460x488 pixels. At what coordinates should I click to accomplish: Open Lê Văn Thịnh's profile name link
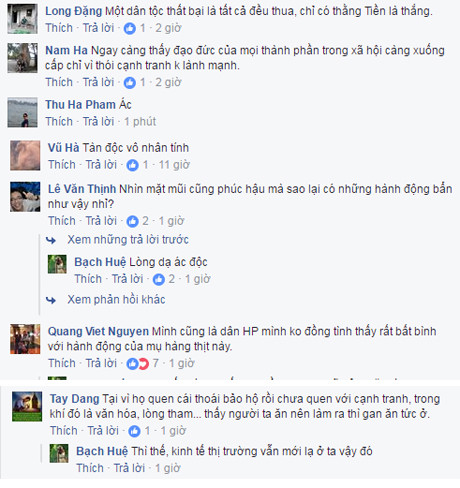82,189
